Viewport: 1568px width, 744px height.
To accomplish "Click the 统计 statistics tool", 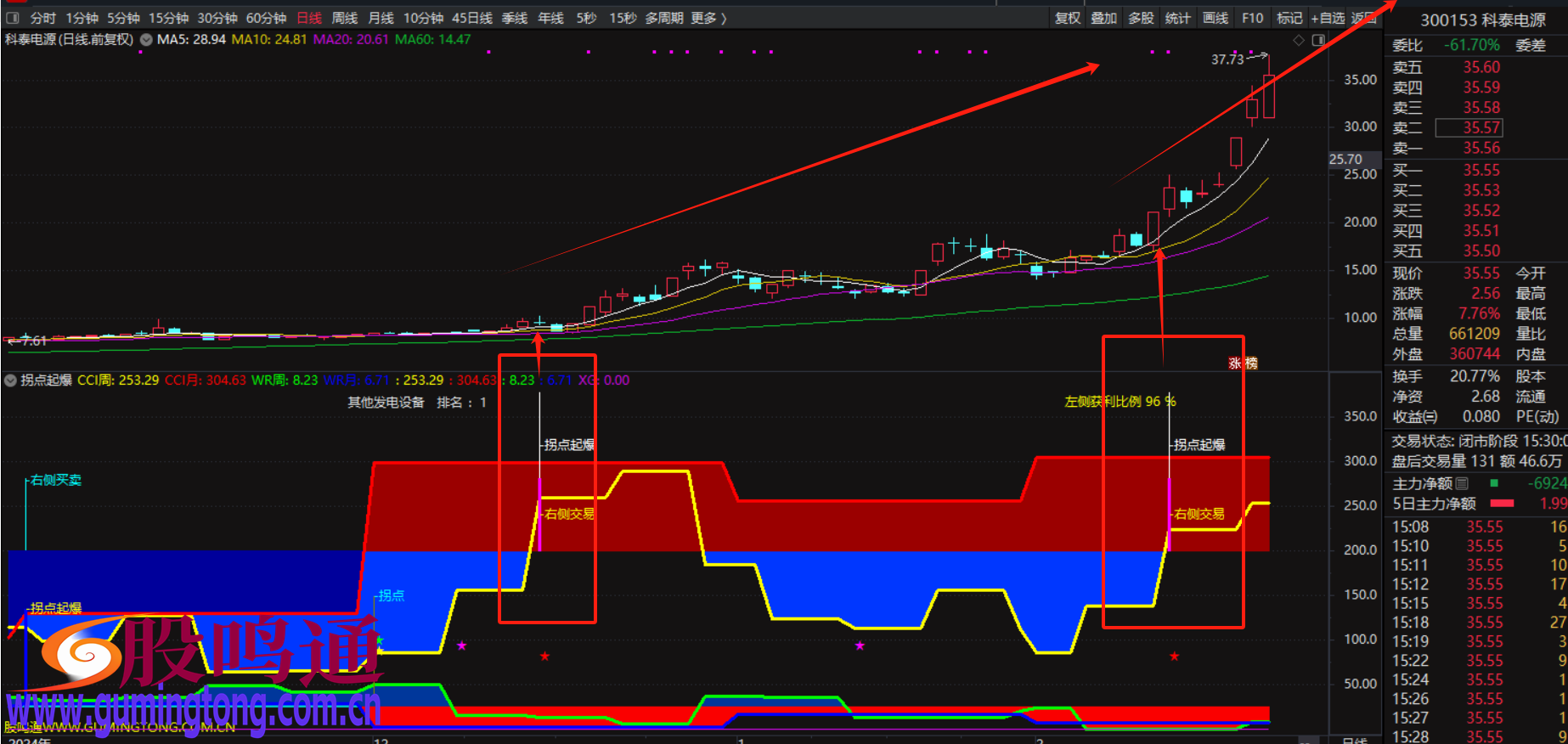I will 1178,18.
